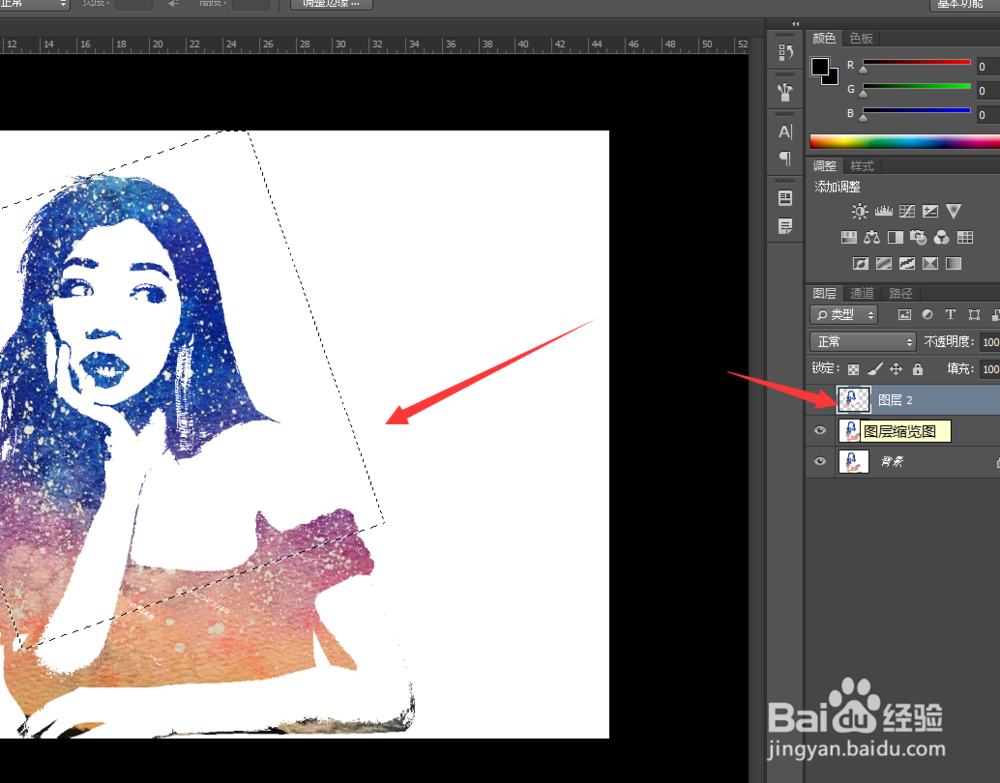Click the 添加调整 heading text
The height and width of the screenshot is (783, 1000).
click(x=837, y=187)
